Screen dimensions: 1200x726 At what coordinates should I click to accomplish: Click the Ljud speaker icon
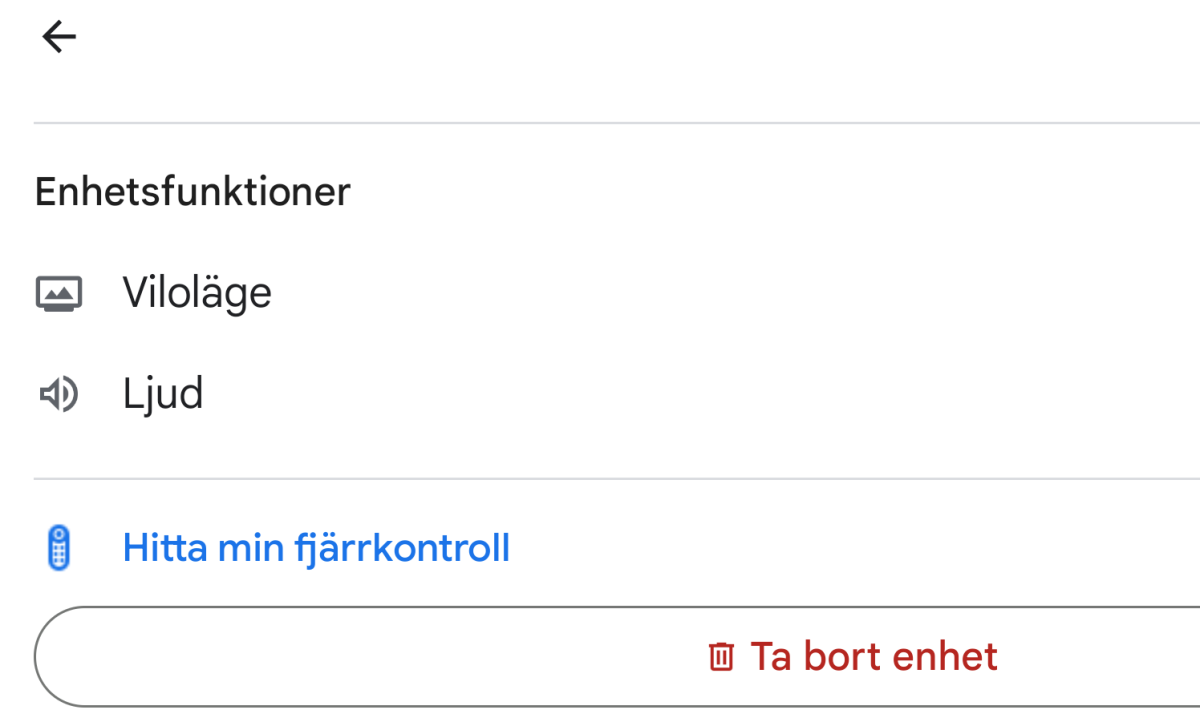59,396
